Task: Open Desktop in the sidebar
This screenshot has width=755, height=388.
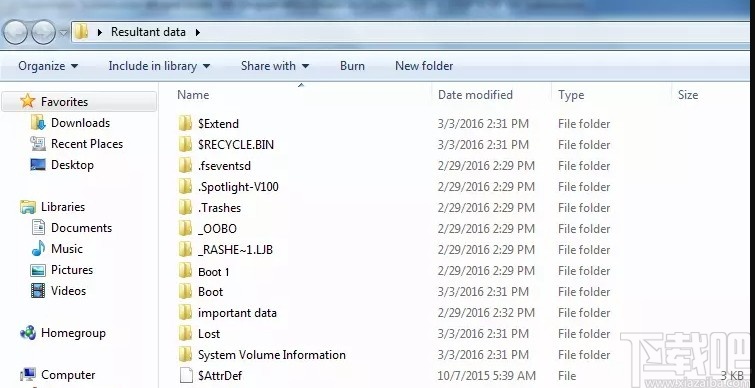Action: 72,165
